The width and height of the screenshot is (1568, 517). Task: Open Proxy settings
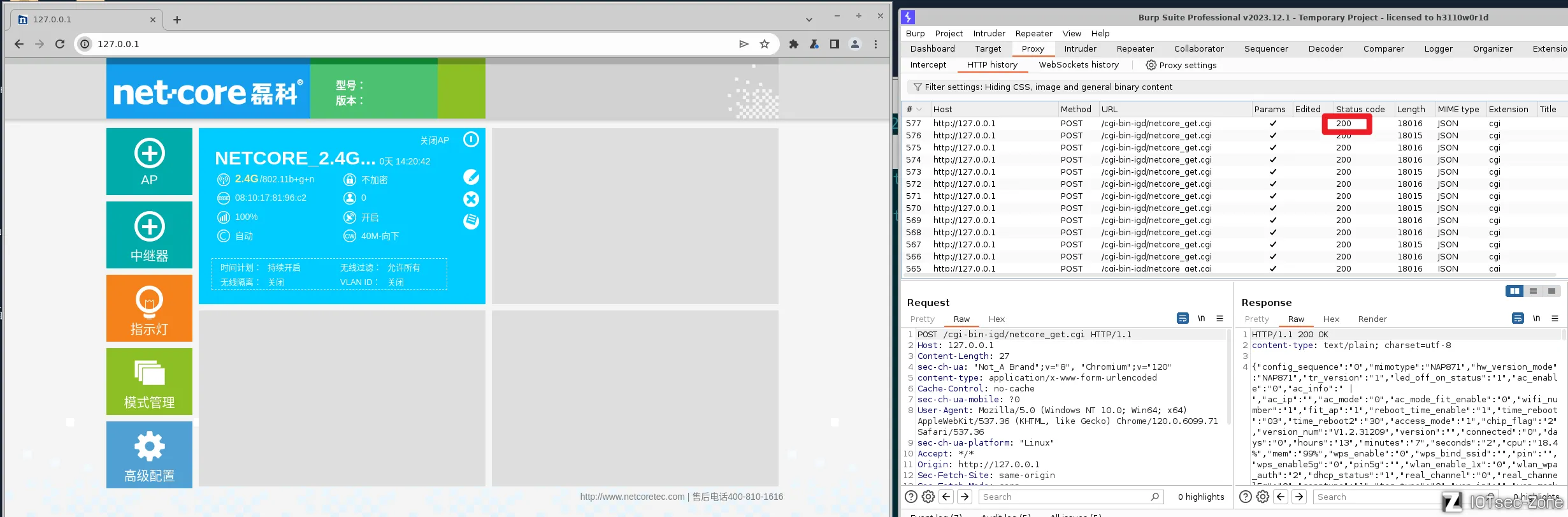[x=1181, y=65]
